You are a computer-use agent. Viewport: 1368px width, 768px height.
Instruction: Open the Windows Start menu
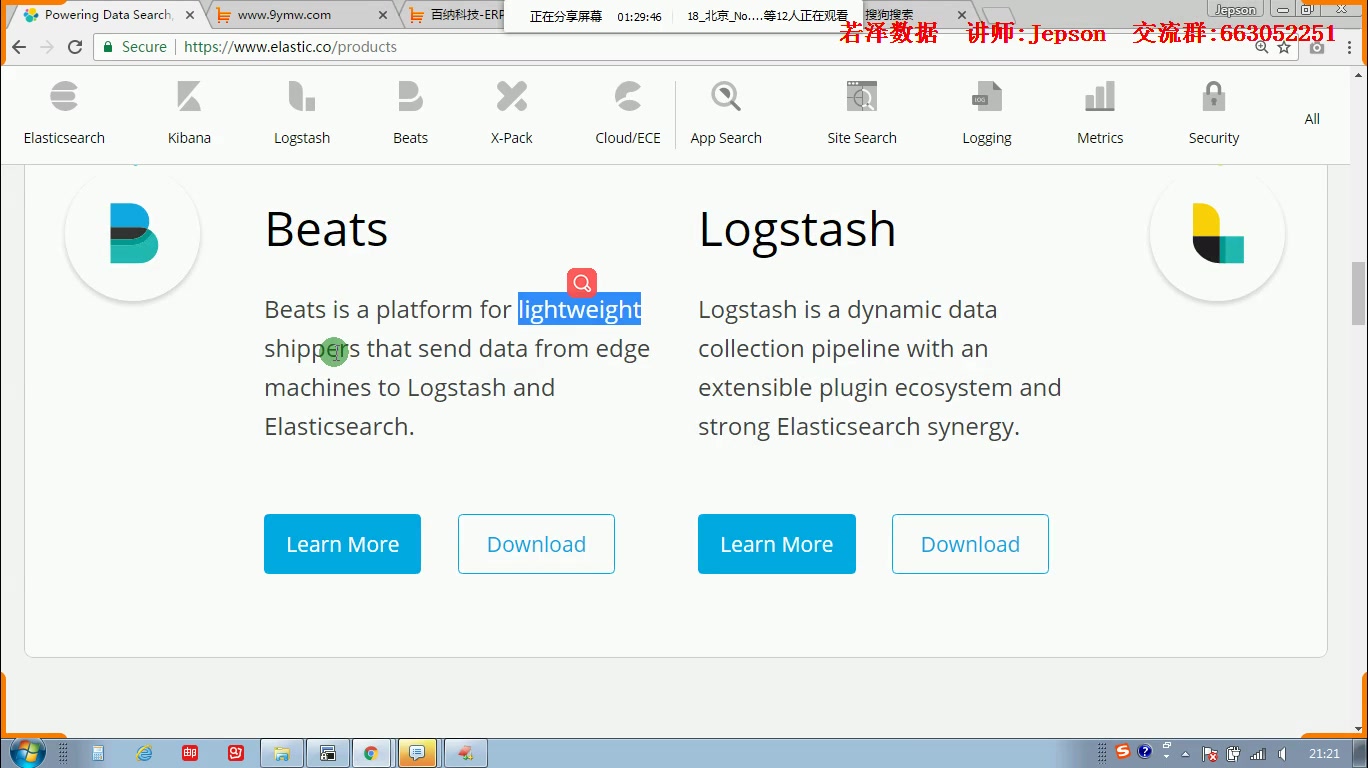(27, 753)
